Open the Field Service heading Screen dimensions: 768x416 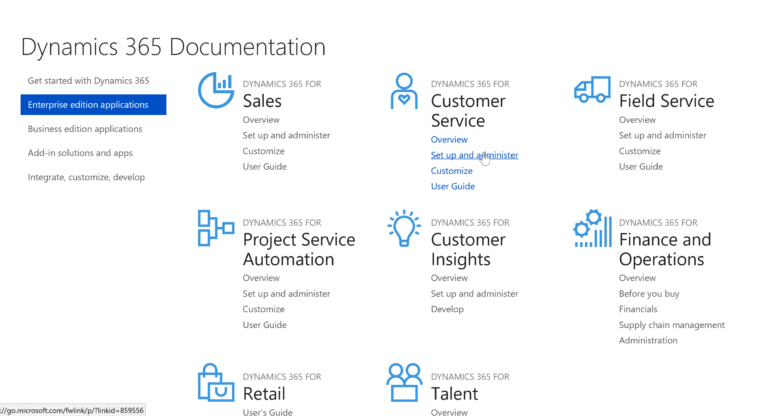pos(667,100)
